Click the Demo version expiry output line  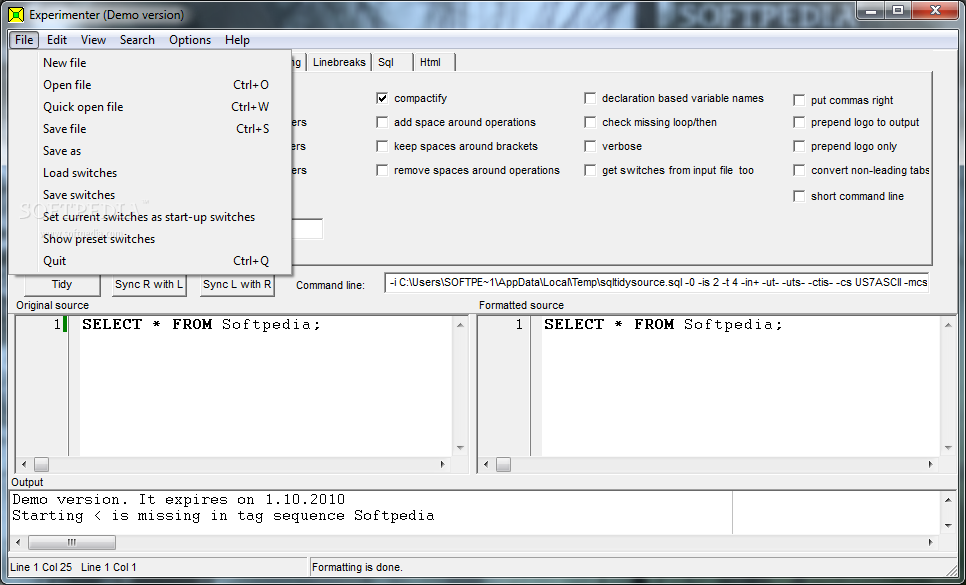(x=179, y=499)
